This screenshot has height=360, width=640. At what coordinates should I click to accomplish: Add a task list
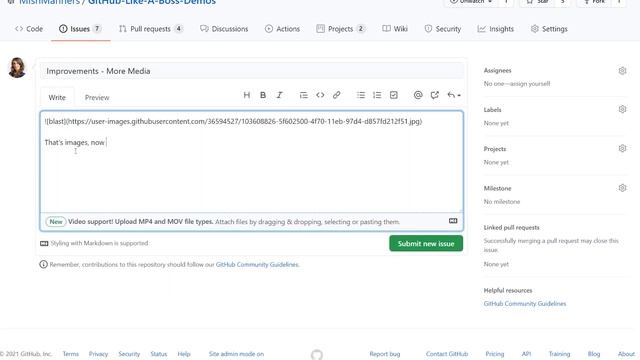[x=393, y=95]
